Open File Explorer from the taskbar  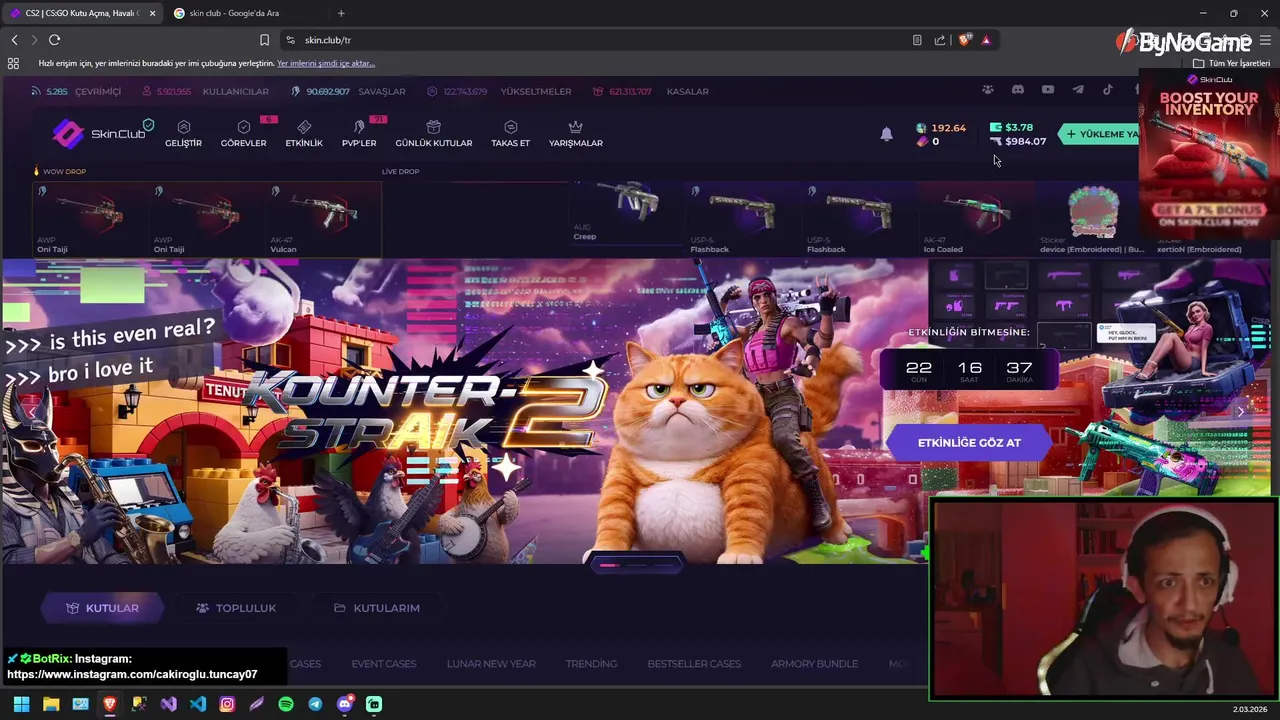point(51,704)
